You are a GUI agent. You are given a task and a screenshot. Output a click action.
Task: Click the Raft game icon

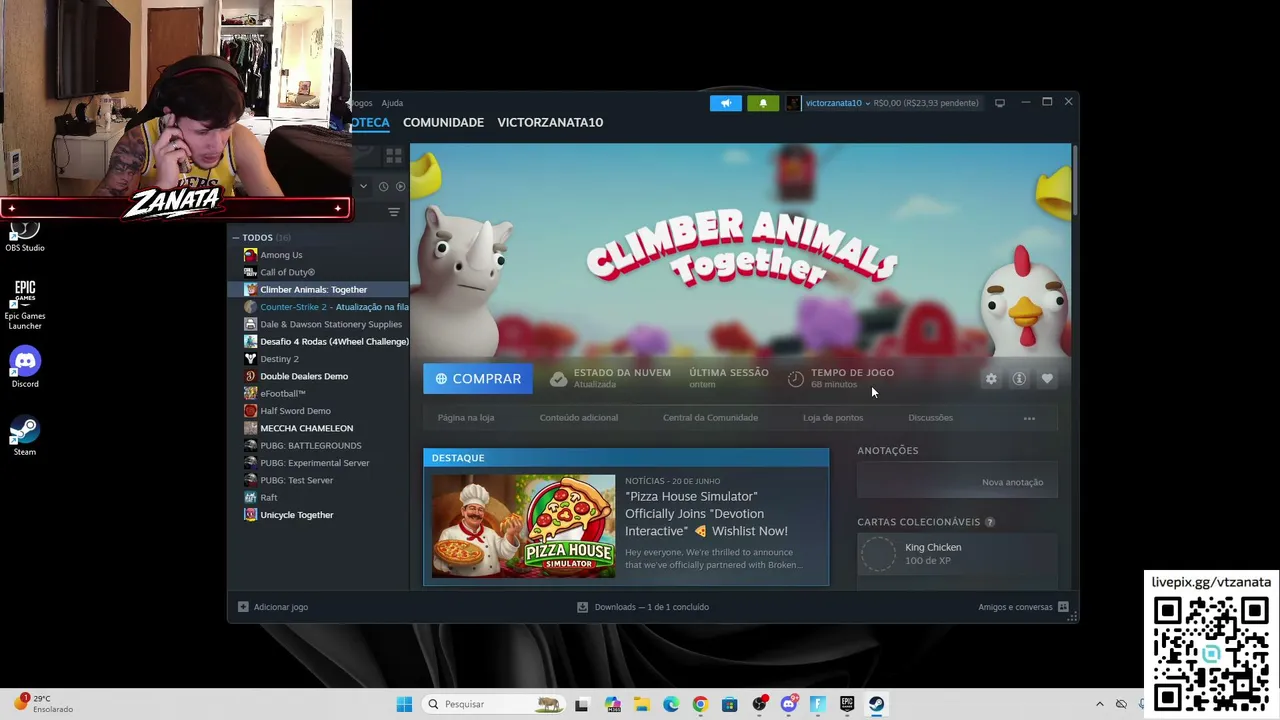pos(250,497)
